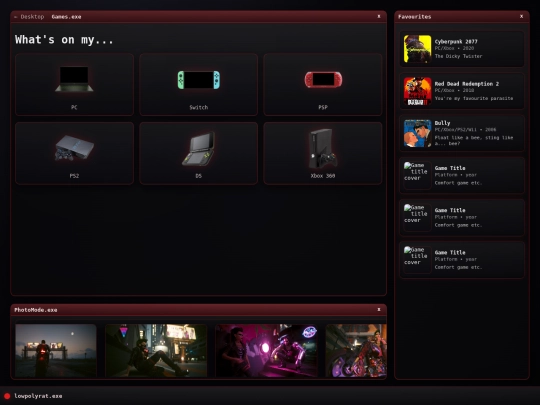This screenshot has height=405, width=540.
Task: Open the Switch console card
Action: tap(198, 84)
